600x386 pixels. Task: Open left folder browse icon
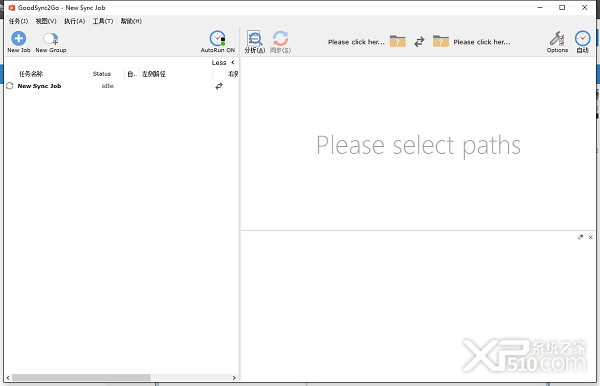click(x=398, y=41)
